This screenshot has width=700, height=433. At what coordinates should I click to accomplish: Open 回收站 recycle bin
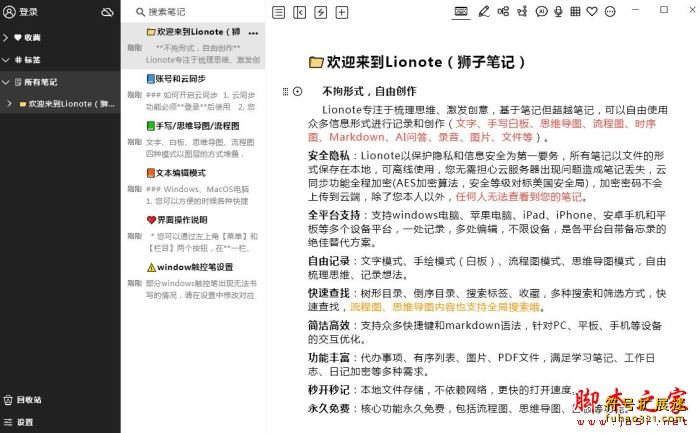point(29,400)
